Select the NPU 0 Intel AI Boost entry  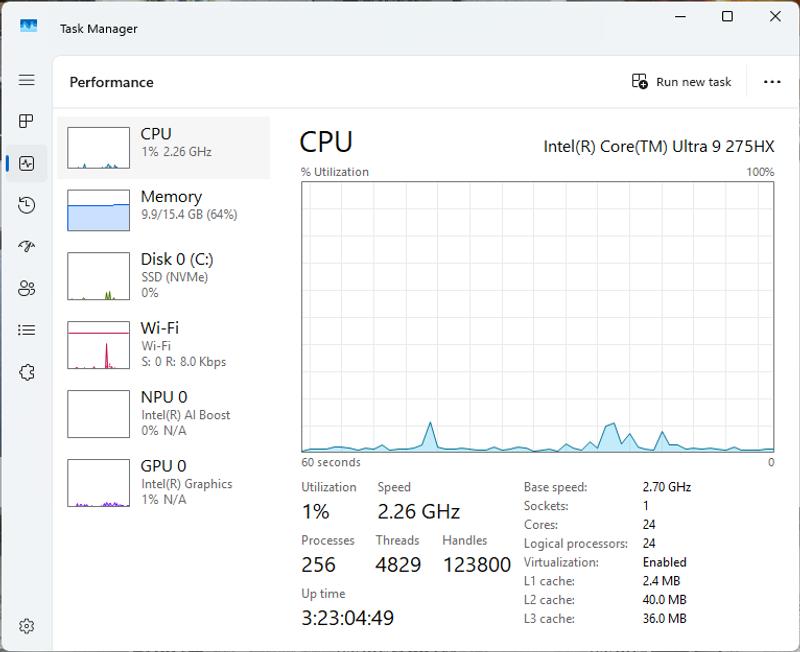click(x=164, y=414)
